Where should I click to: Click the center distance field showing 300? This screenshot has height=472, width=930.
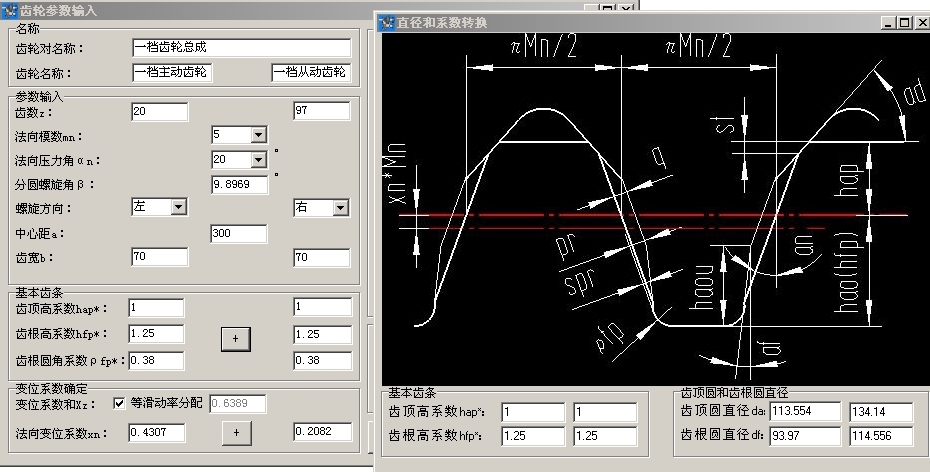pos(239,233)
